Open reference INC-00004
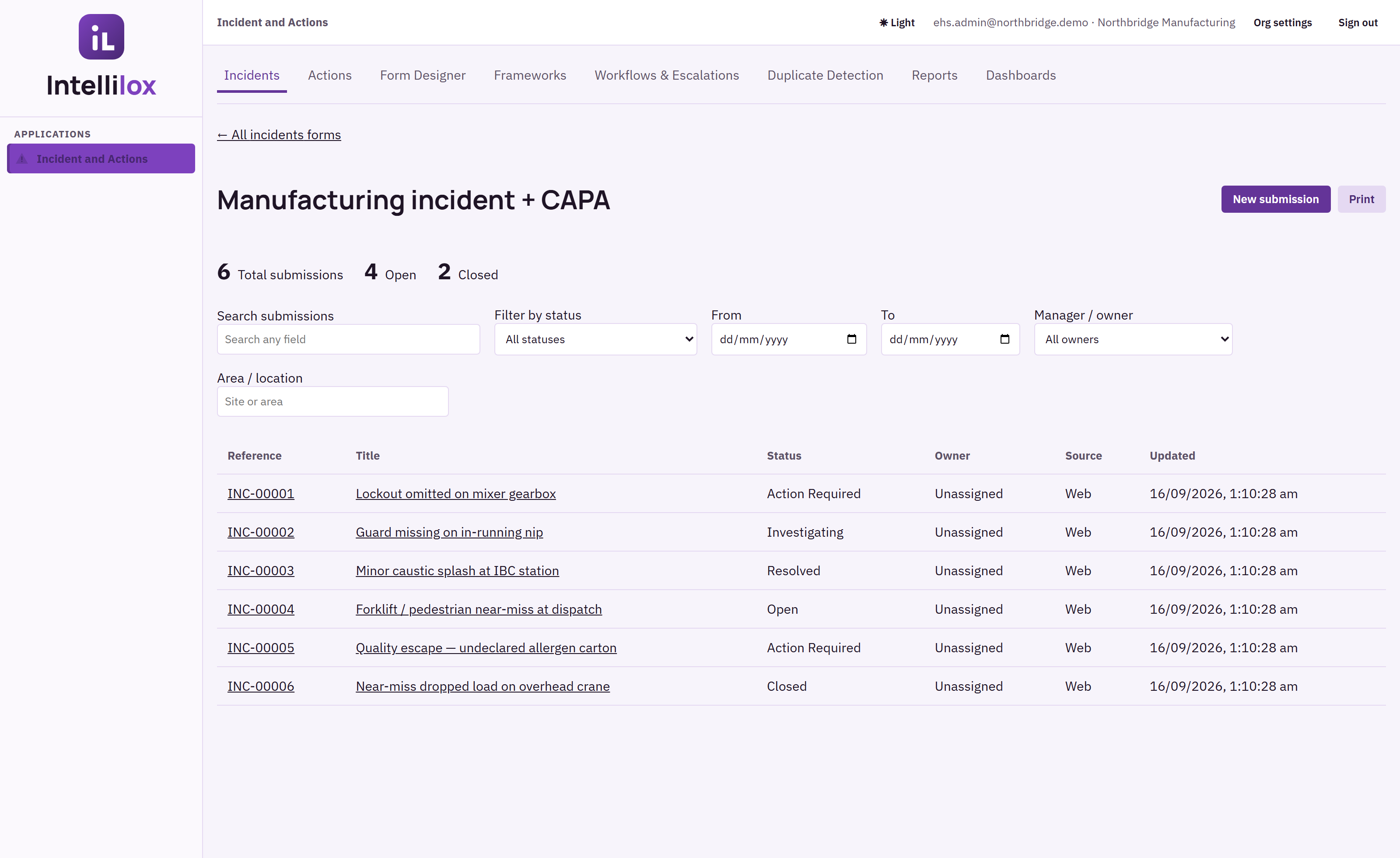Image resolution: width=1400 pixels, height=858 pixels. [261, 609]
